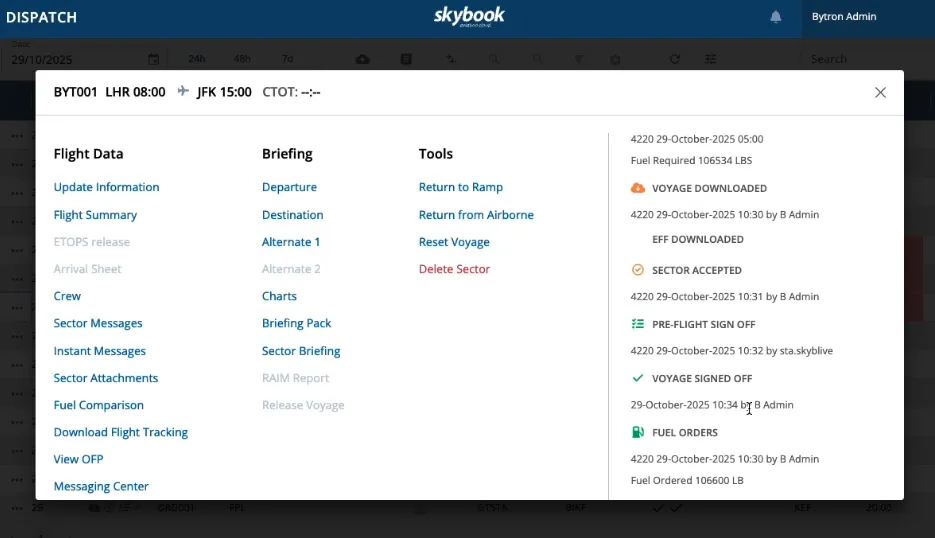Image resolution: width=935 pixels, height=538 pixels.
Task: Click the airplane icon between LHR and JFK
Action: pos(183,92)
